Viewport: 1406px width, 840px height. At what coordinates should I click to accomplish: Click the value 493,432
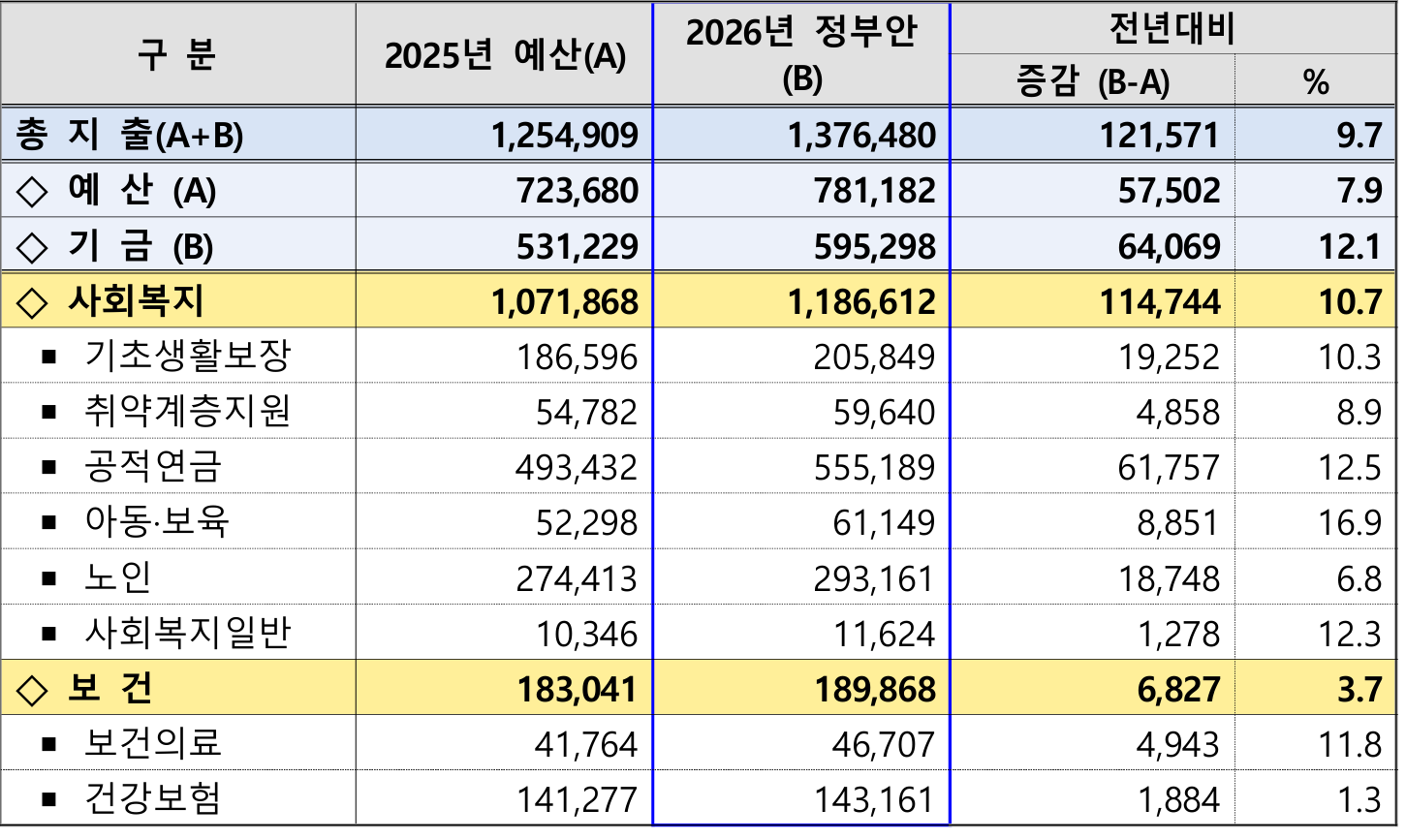(x=578, y=468)
